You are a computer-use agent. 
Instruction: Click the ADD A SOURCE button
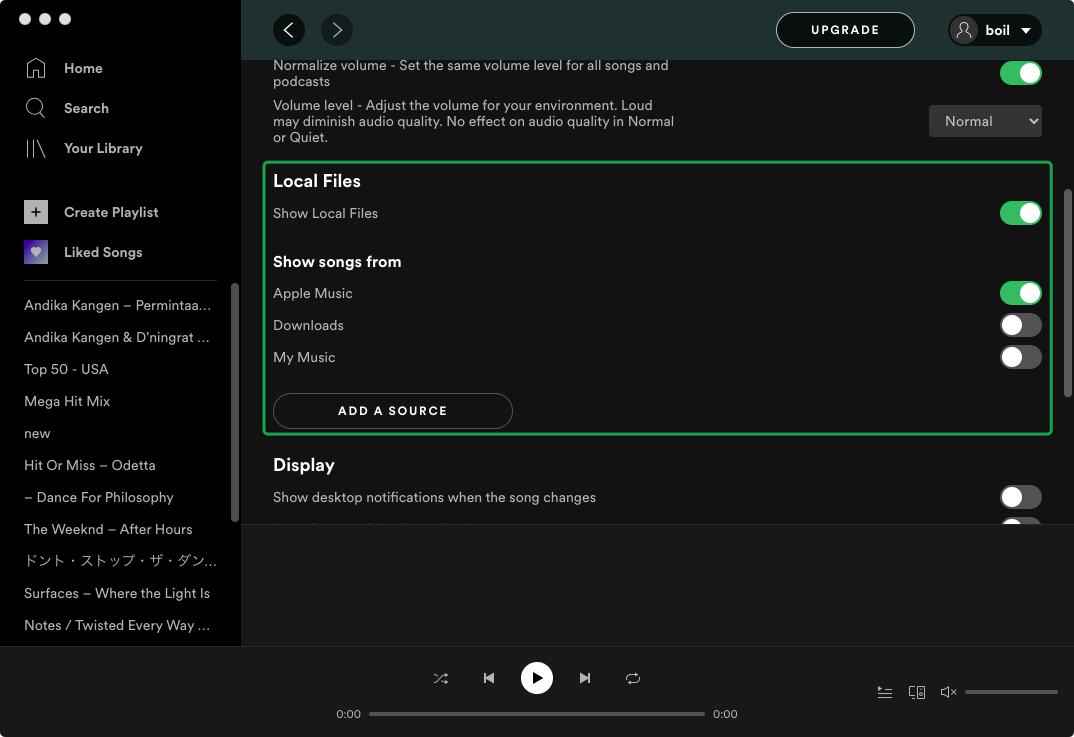click(392, 411)
